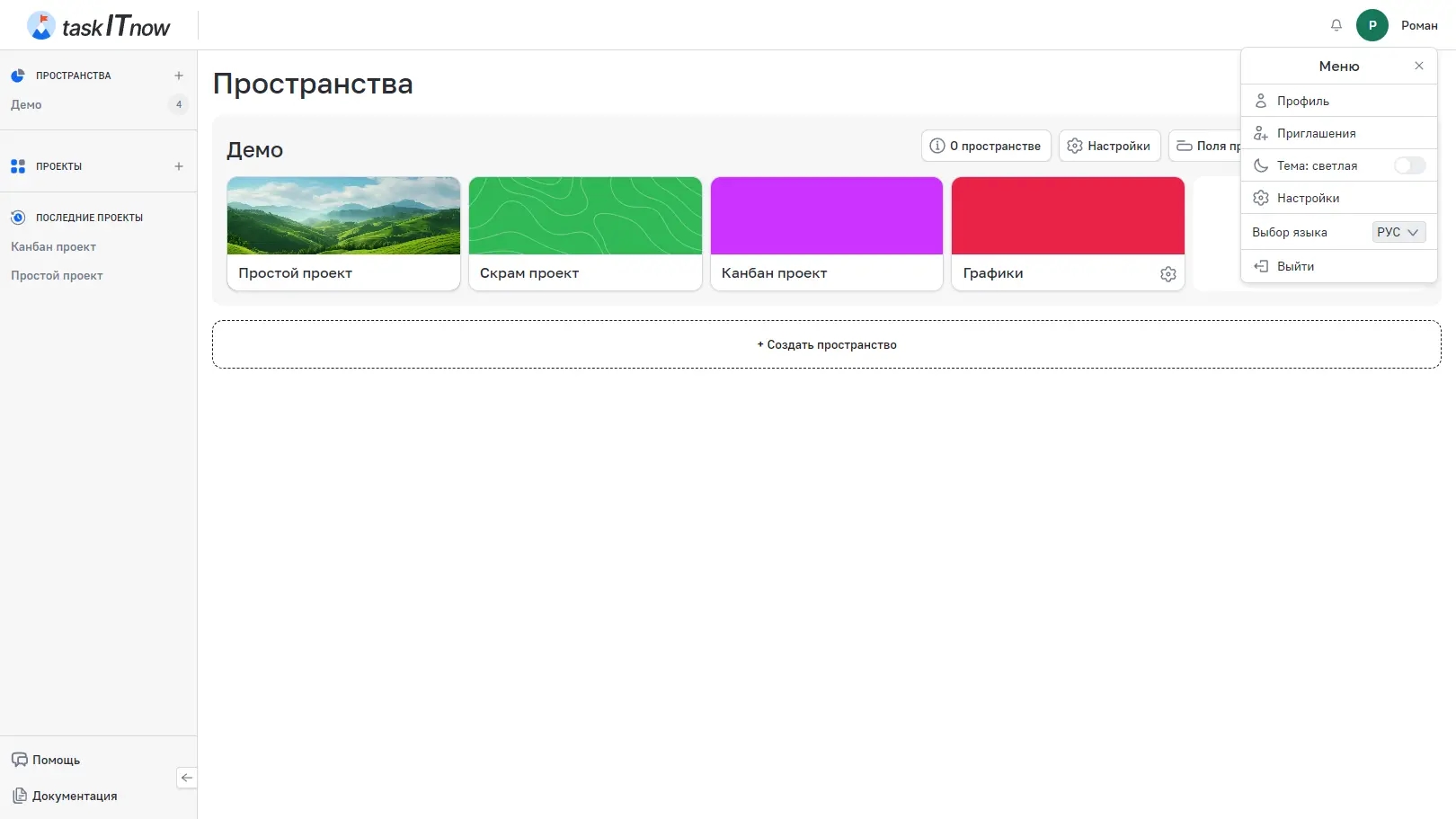
Task: Collapse the sidebar with arrow icon
Action: (187, 778)
